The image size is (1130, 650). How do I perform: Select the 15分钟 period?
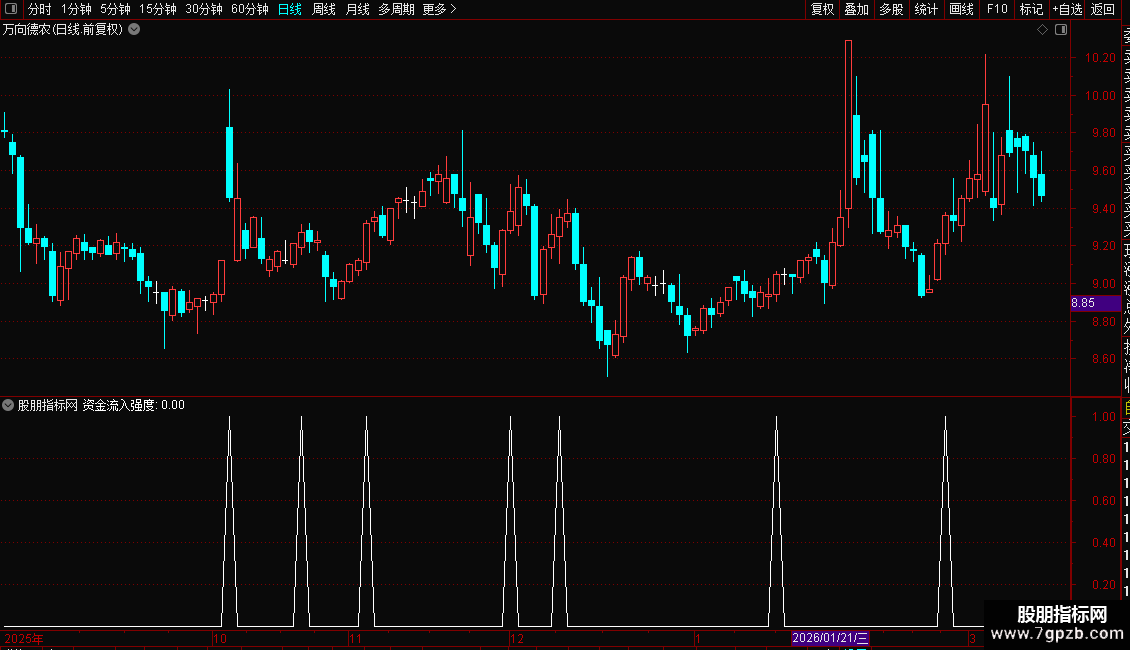coord(157,9)
